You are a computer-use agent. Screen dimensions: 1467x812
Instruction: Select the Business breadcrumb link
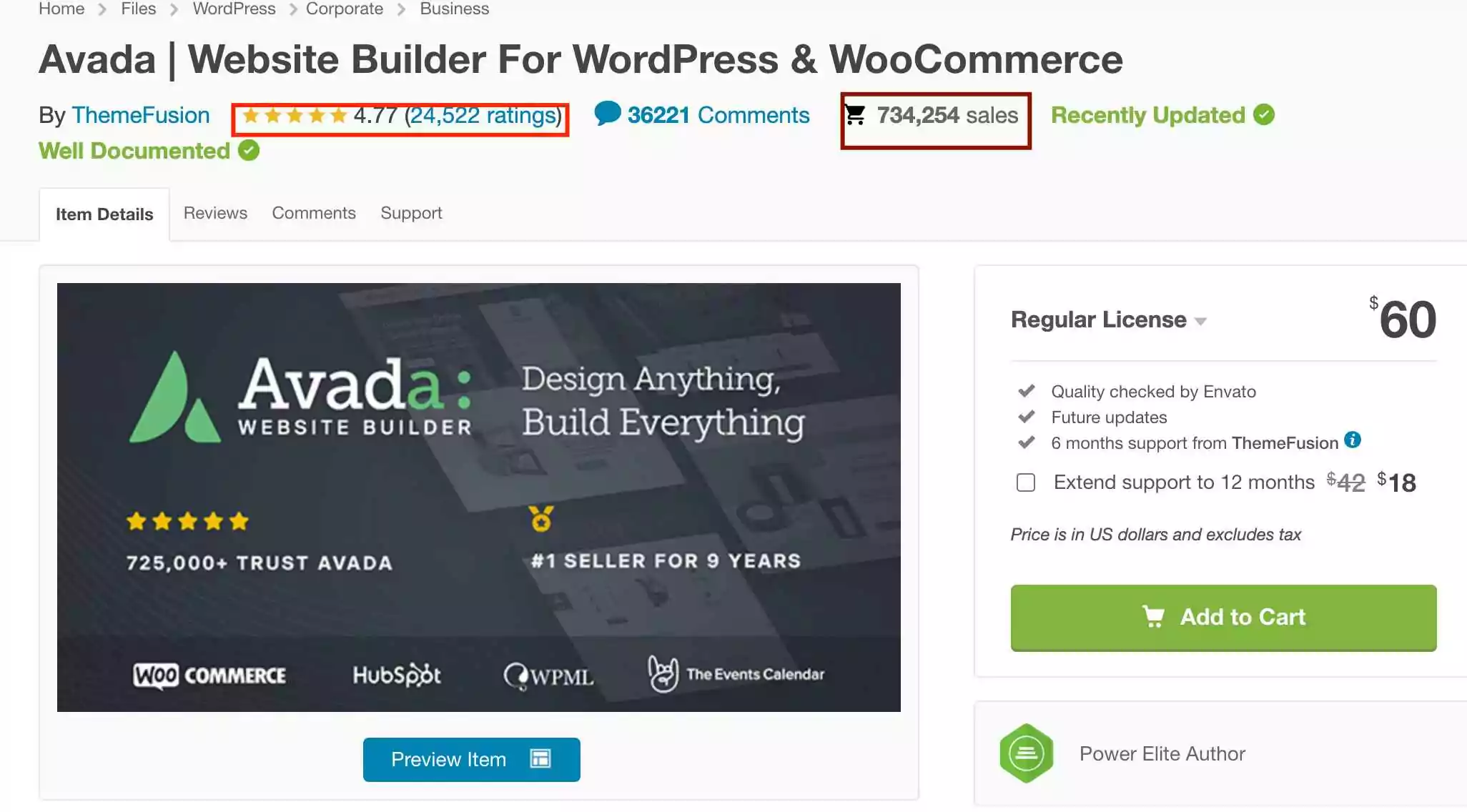[x=454, y=9]
